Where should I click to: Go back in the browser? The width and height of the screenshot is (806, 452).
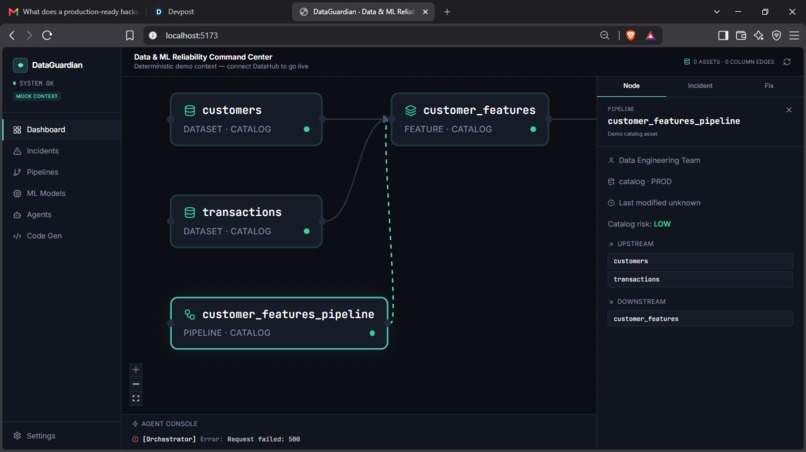12,35
